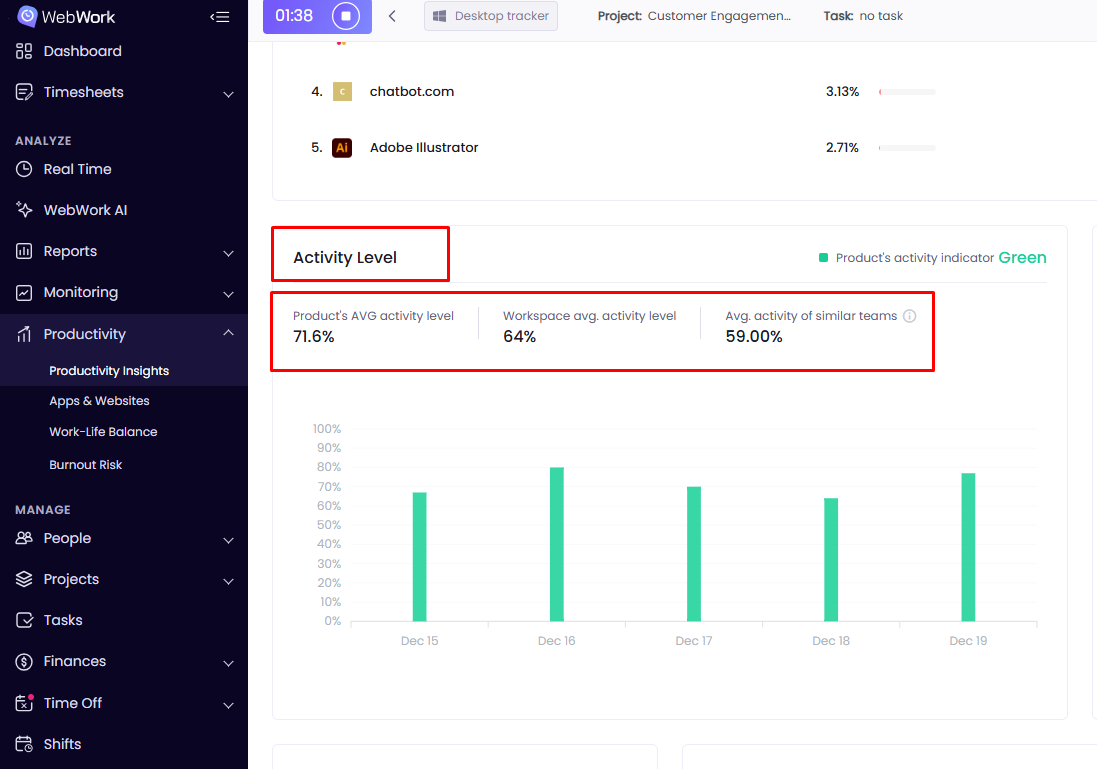Click the green activity indicator square
This screenshot has width=1097, height=769.
pyautogui.click(x=824, y=258)
